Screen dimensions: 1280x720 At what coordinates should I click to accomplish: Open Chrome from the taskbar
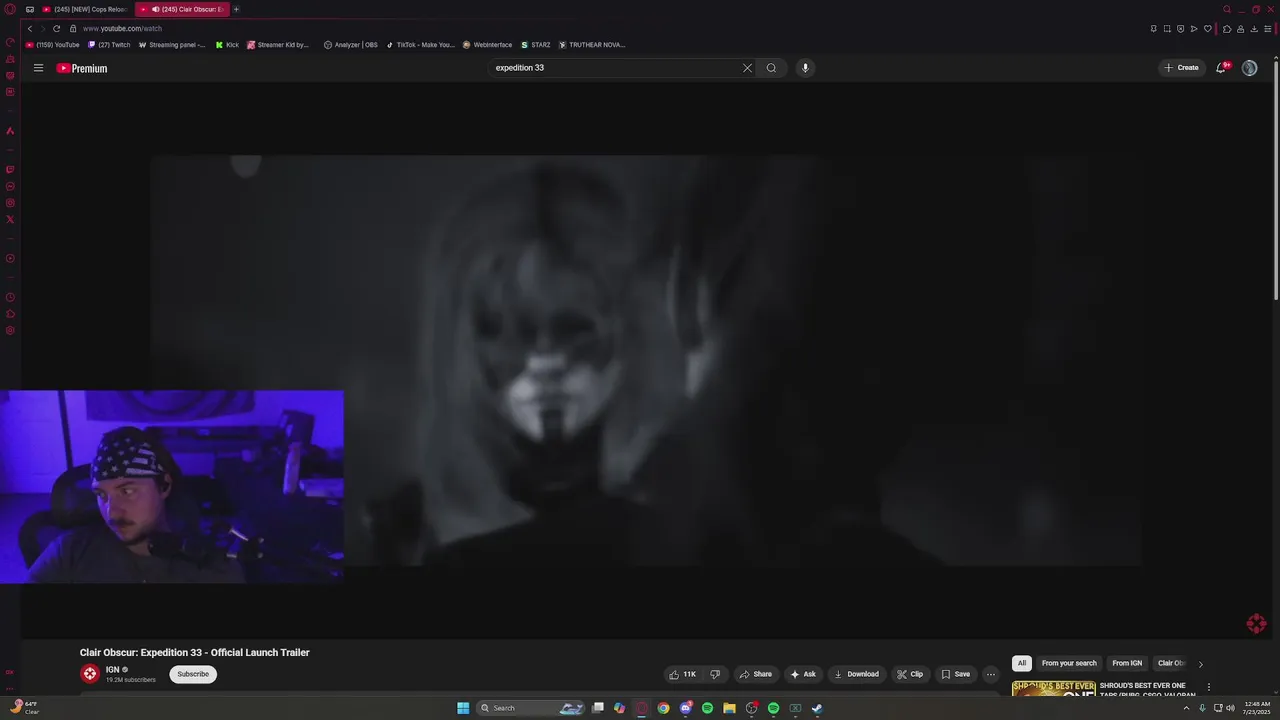[663, 708]
